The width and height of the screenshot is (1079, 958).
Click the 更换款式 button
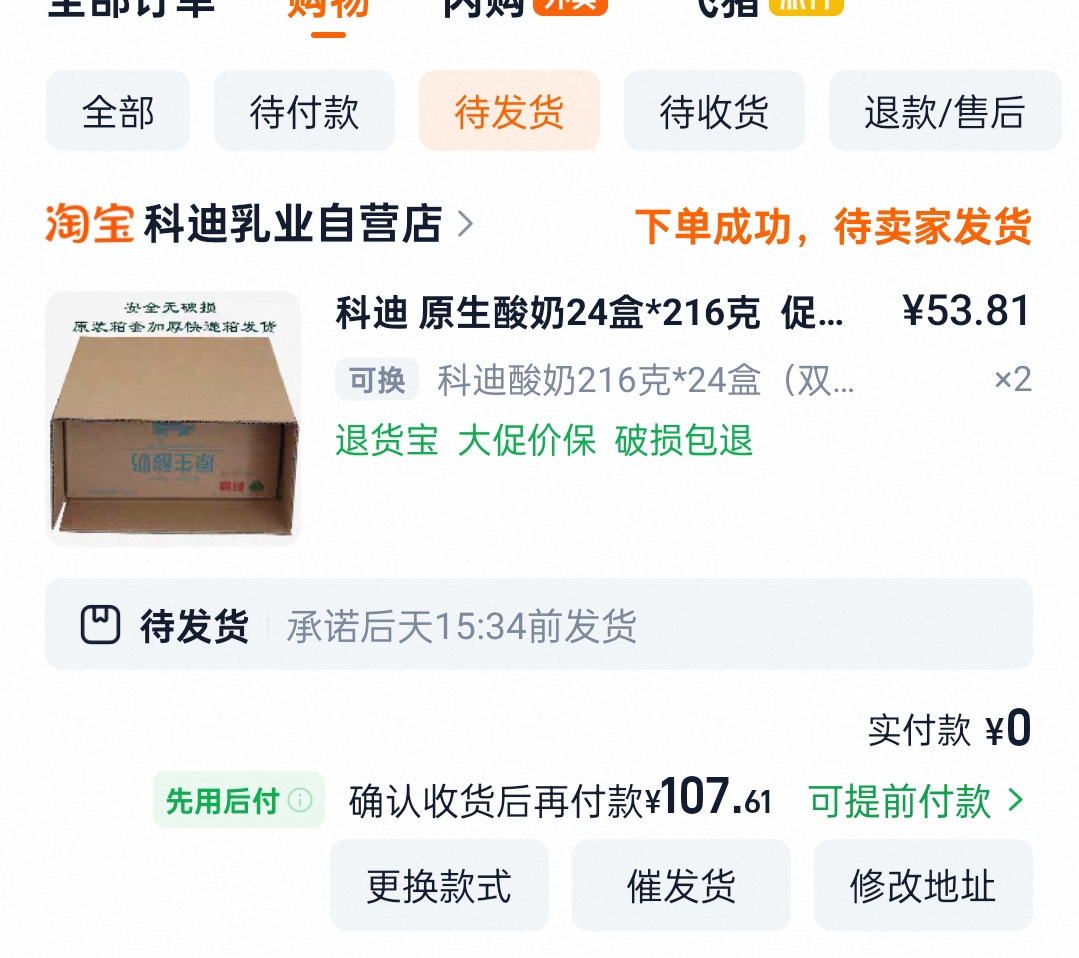tap(439, 885)
